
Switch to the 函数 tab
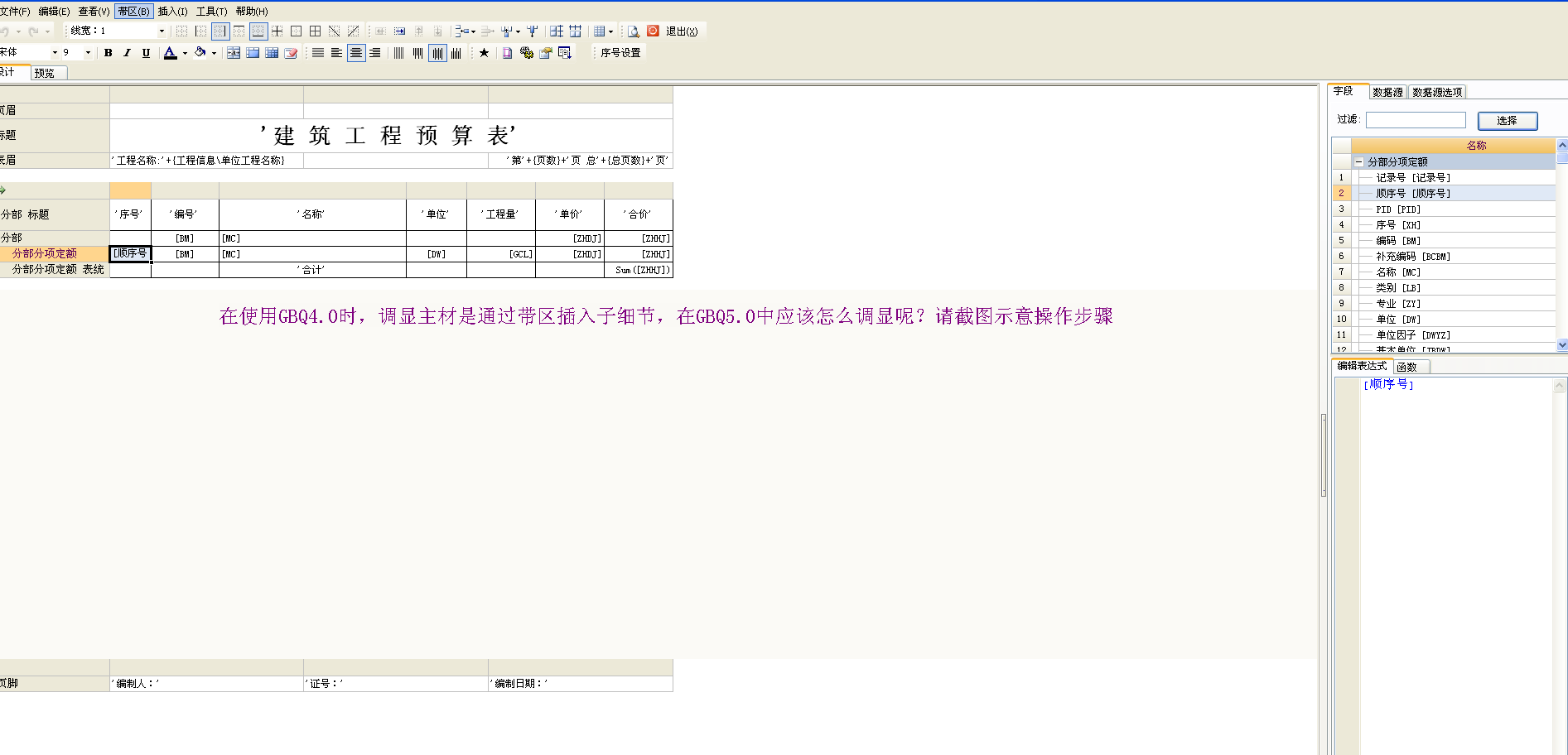point(1411,367)
